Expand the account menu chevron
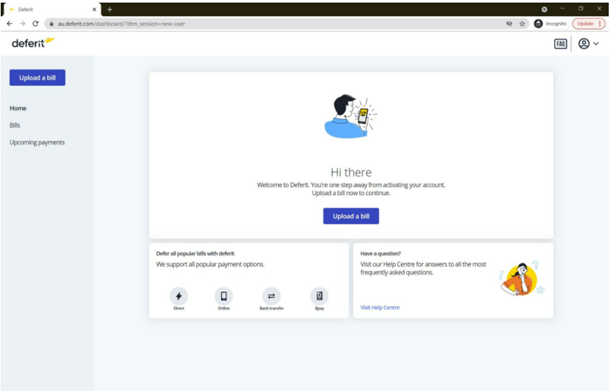Image resolution: width=612 pixels, height=391 pixels. 596,44
